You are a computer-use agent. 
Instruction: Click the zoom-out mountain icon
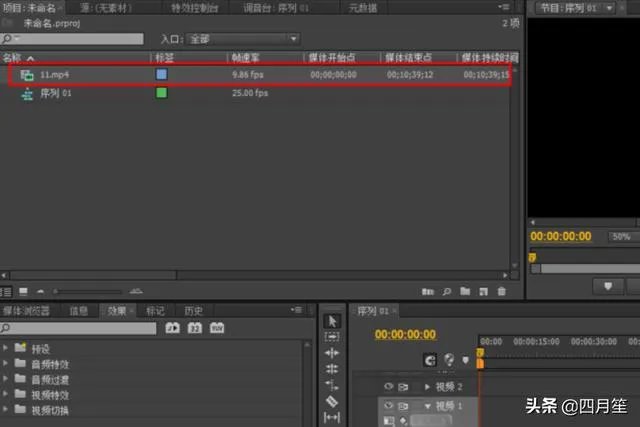40,291
